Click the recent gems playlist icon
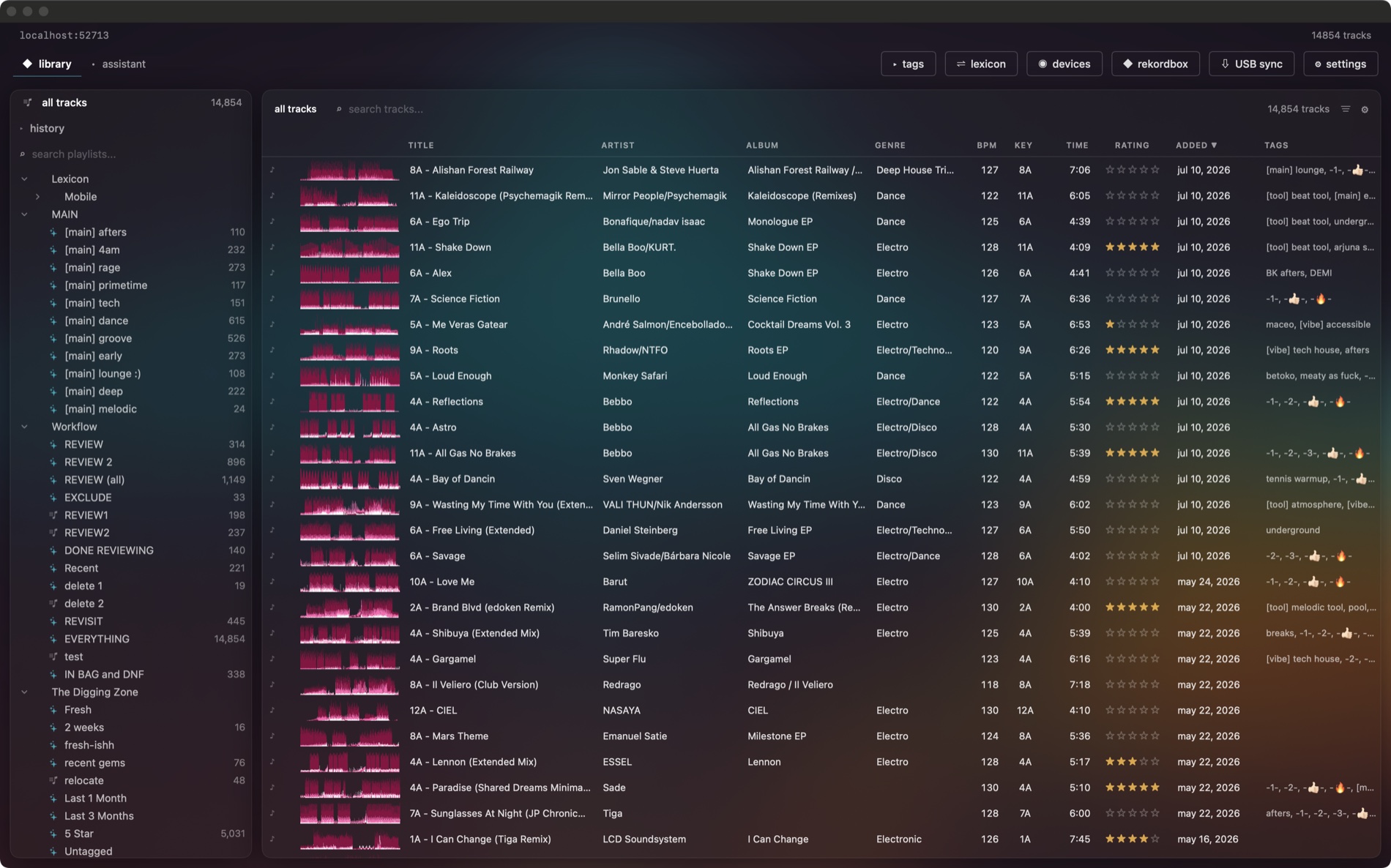Viewport: 1391px width, 868px height. 53,763
